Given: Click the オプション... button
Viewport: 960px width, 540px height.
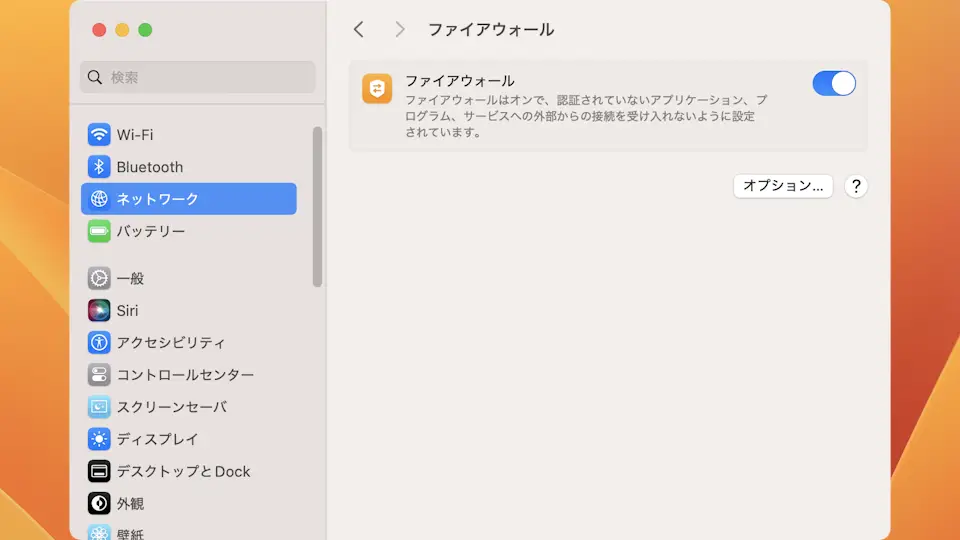Looking at the screenshot, I should coord(783,186).
